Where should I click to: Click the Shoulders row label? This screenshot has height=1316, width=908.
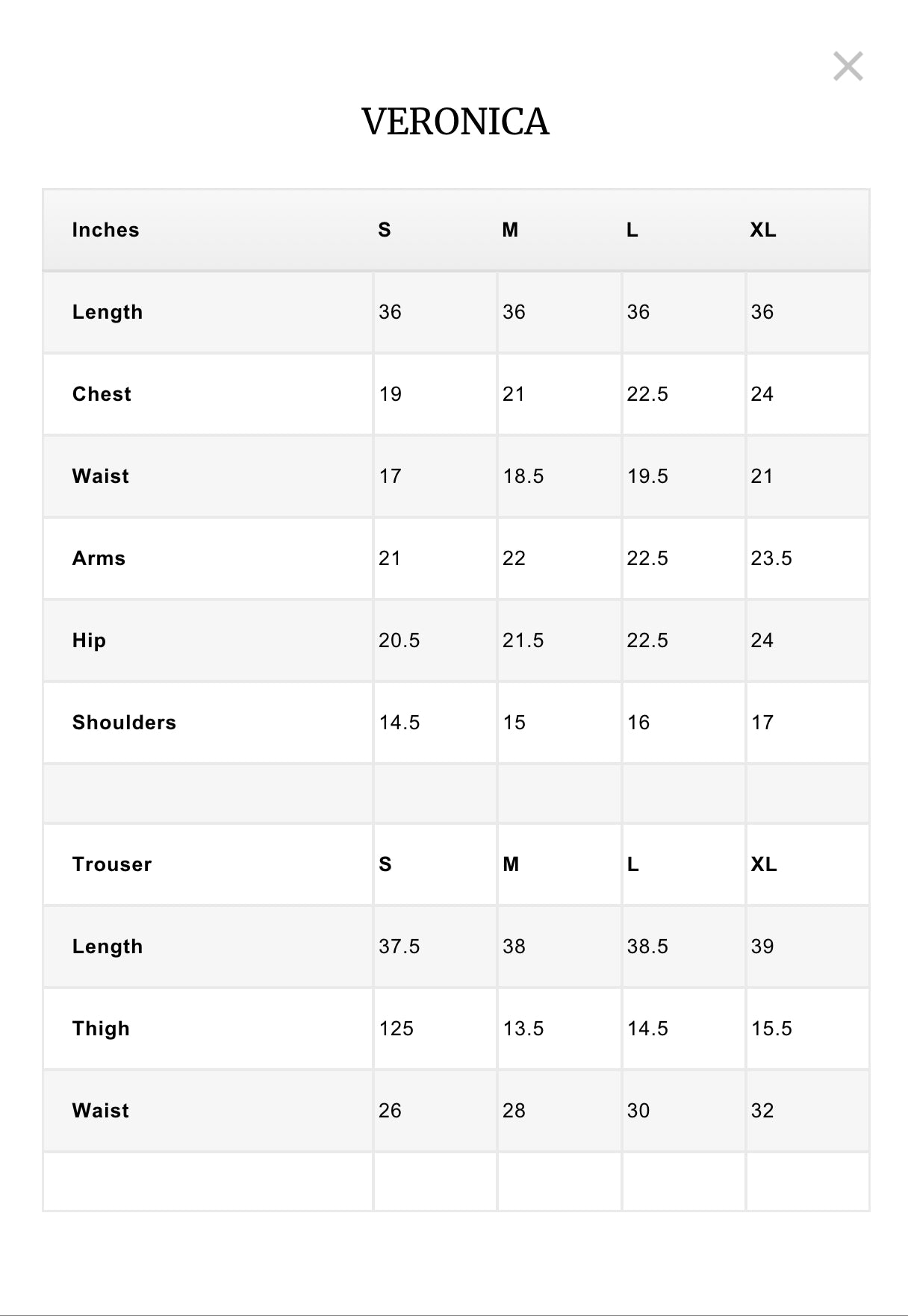click(x=124, y=723)
